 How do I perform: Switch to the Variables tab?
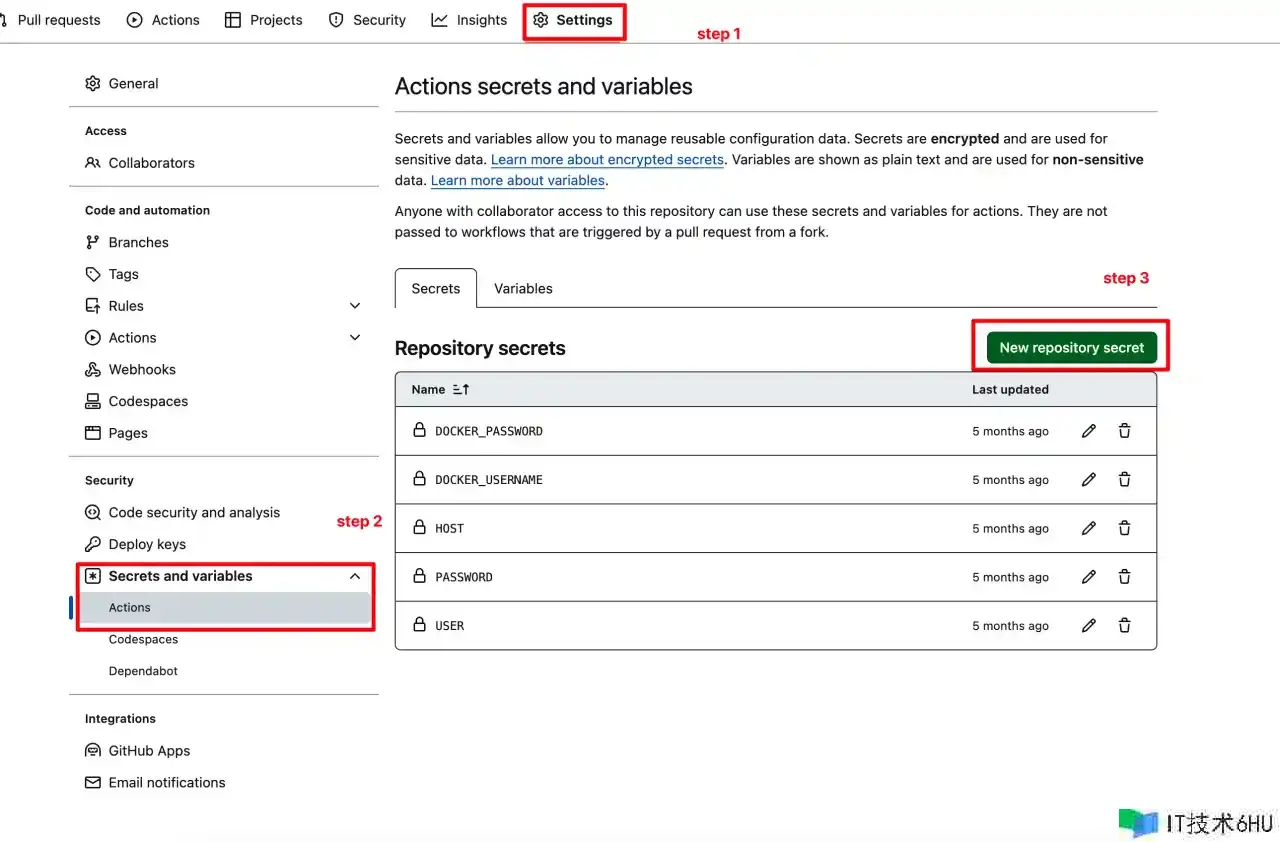click(523, 289)
